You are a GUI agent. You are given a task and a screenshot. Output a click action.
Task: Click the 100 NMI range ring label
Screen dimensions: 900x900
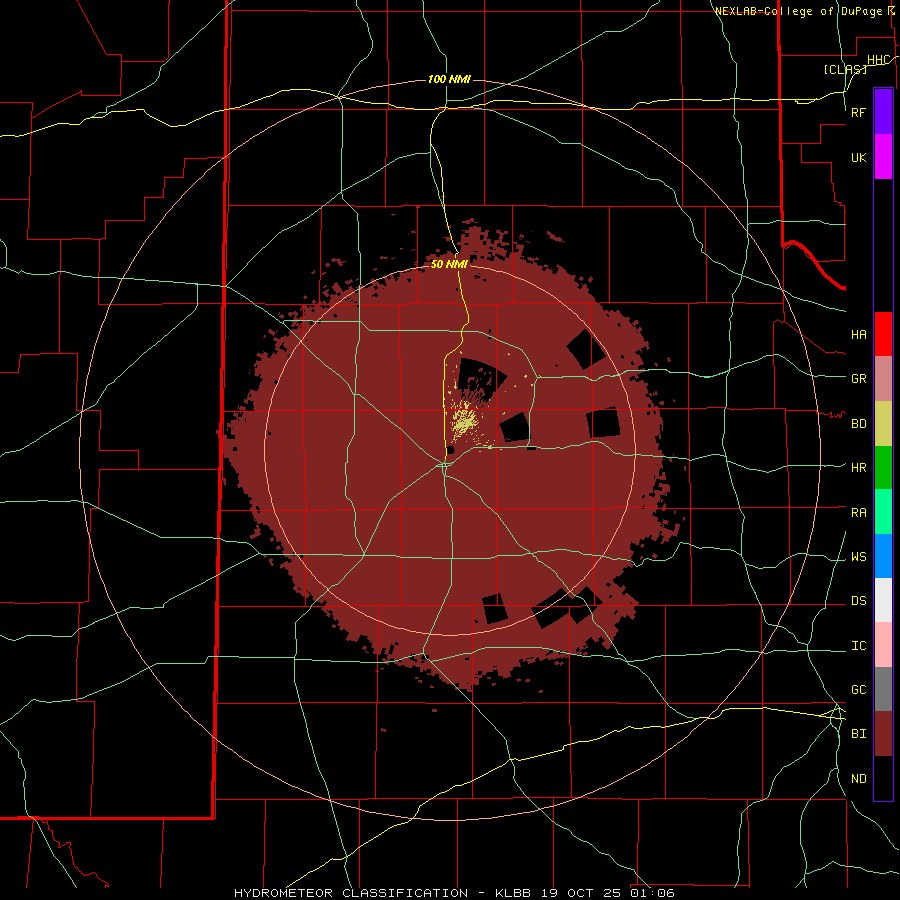[x=449, y=79]
